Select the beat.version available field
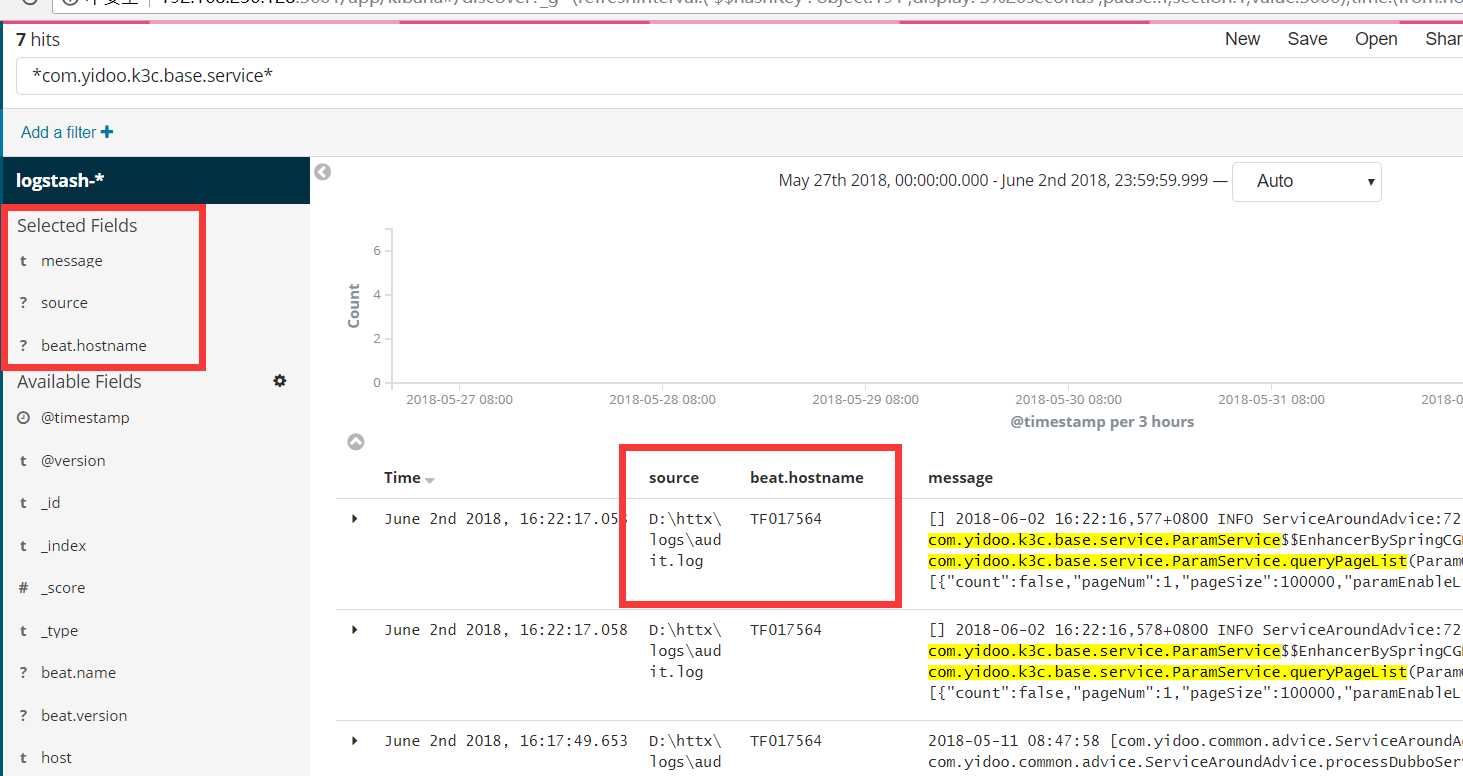The image size is (1463, 776). (84, 716)
